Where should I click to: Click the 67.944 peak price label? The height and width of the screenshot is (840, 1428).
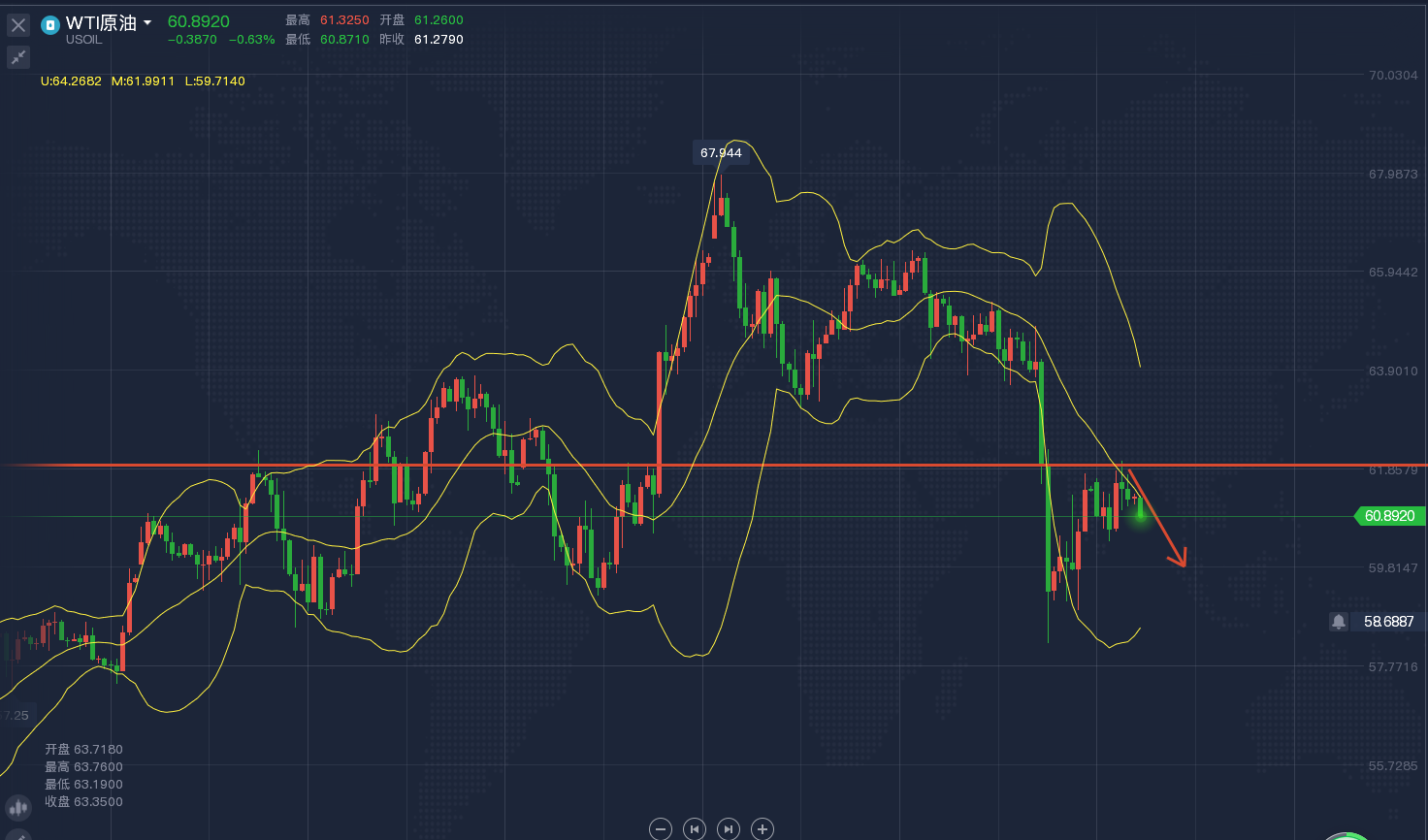coord(721,153)
